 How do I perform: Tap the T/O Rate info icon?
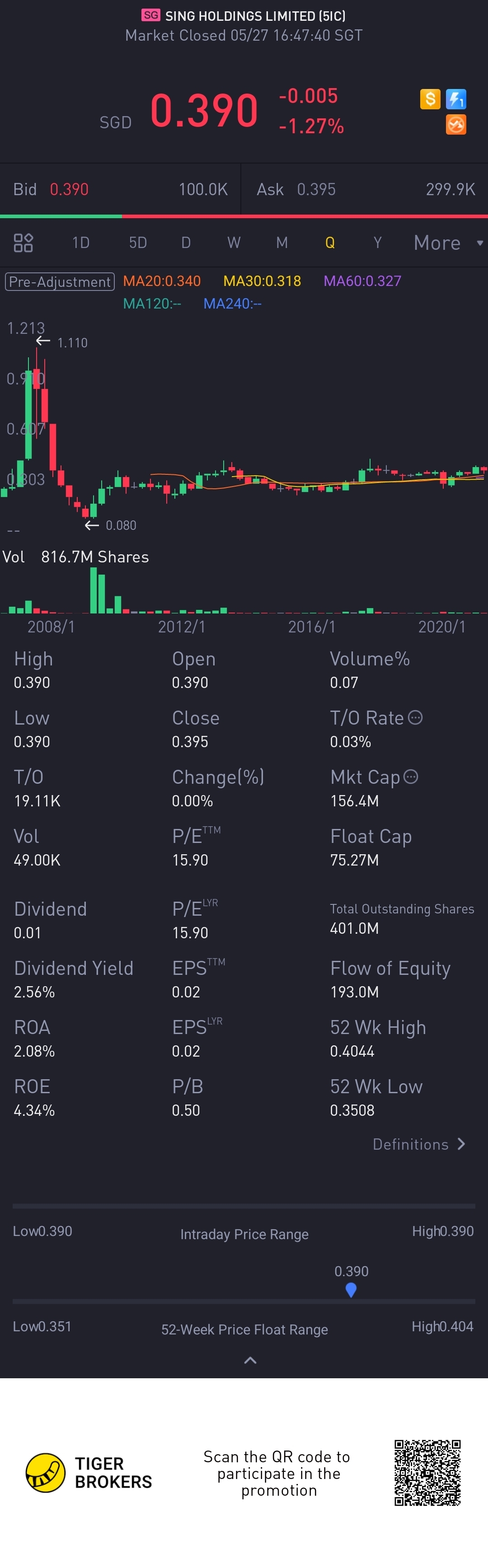click(x=415, y=718)
